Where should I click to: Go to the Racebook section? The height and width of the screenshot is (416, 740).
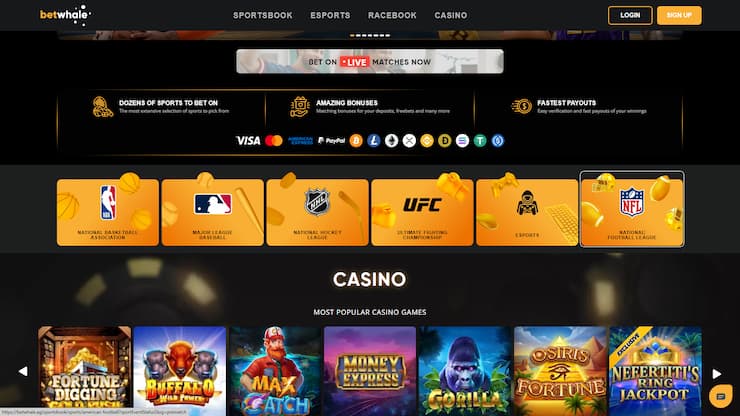pos(392,15)
